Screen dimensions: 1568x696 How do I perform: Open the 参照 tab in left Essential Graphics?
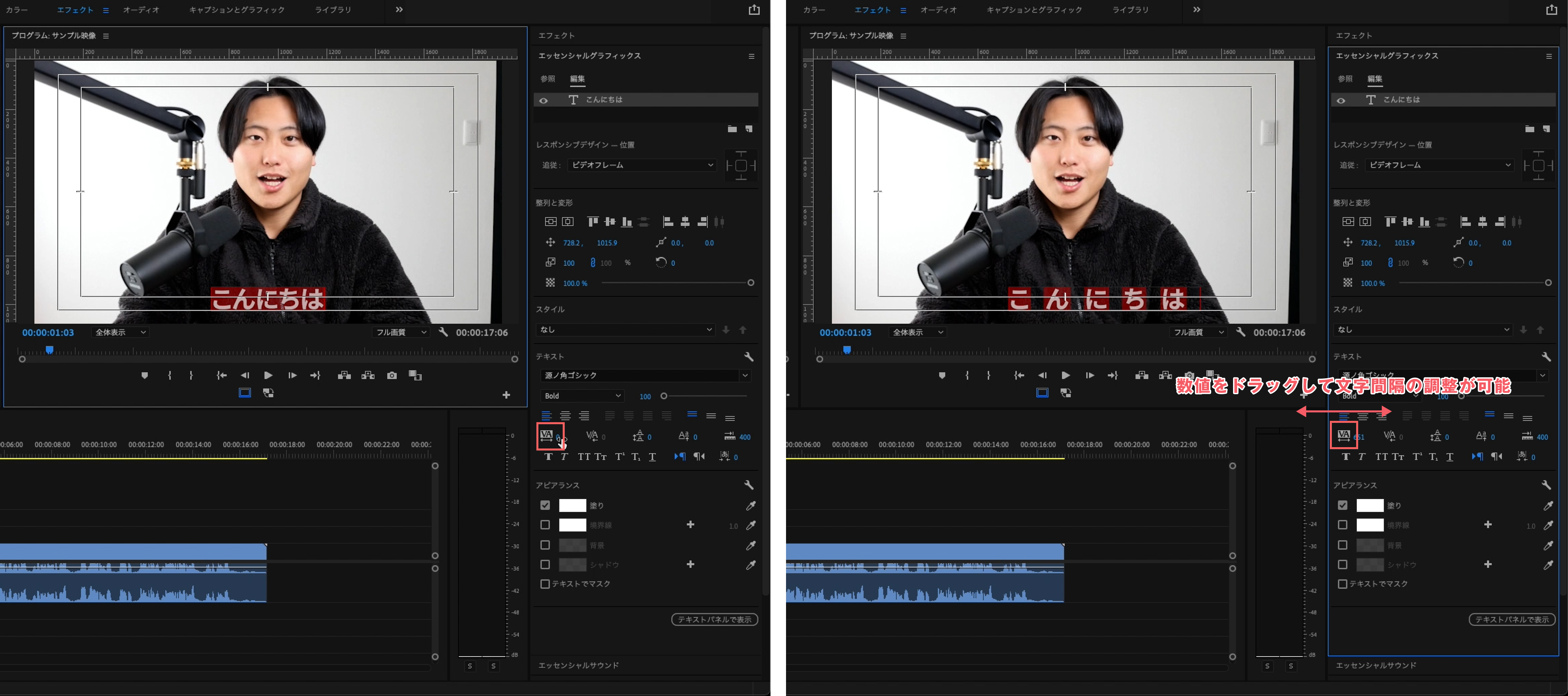(x=547, y=79)
